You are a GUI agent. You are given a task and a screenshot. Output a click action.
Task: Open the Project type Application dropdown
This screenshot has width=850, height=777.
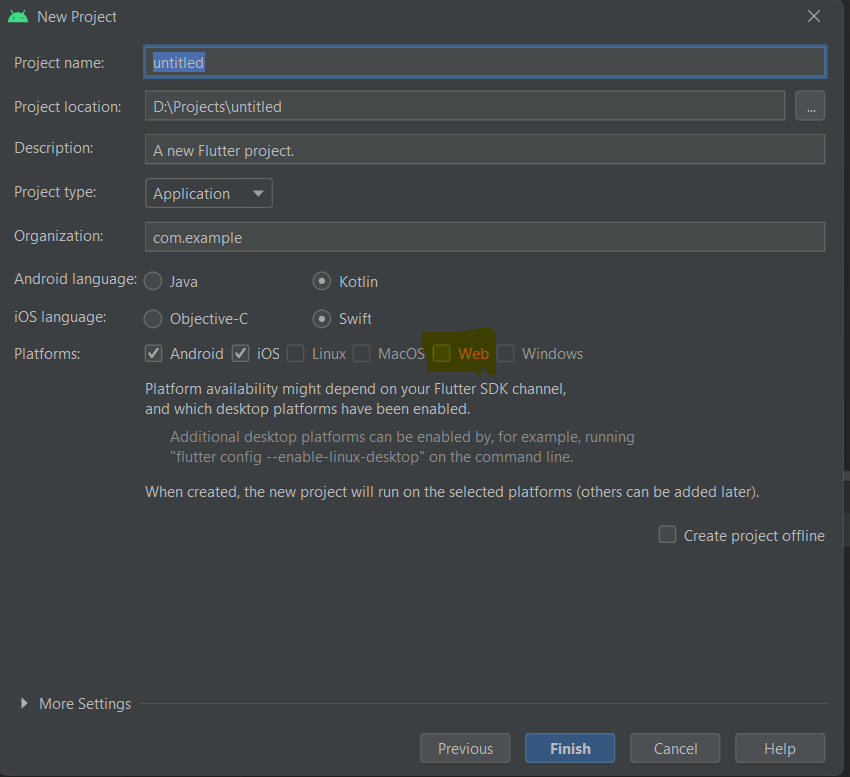tap(209, 194)
